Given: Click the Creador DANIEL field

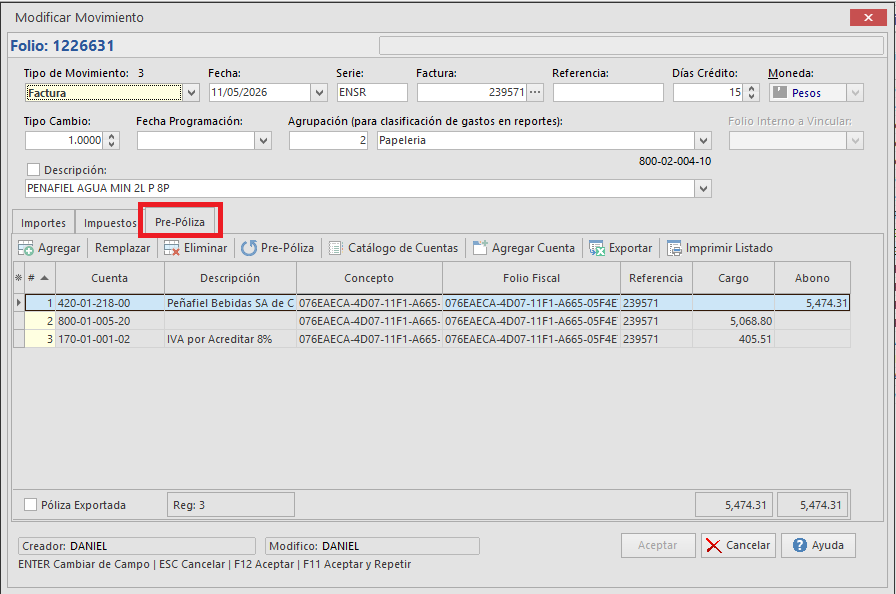Looking at the screenshot, I should click(137, 546).
